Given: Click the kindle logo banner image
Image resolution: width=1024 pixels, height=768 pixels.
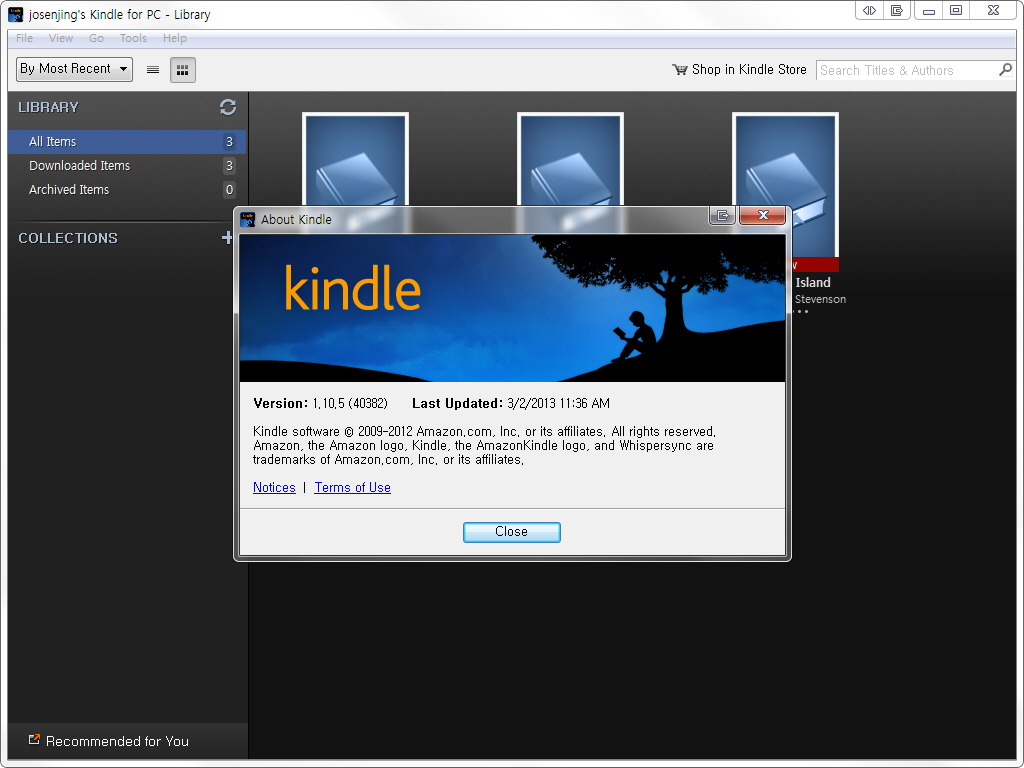Looking at the screenshot, I should point(512,308).
